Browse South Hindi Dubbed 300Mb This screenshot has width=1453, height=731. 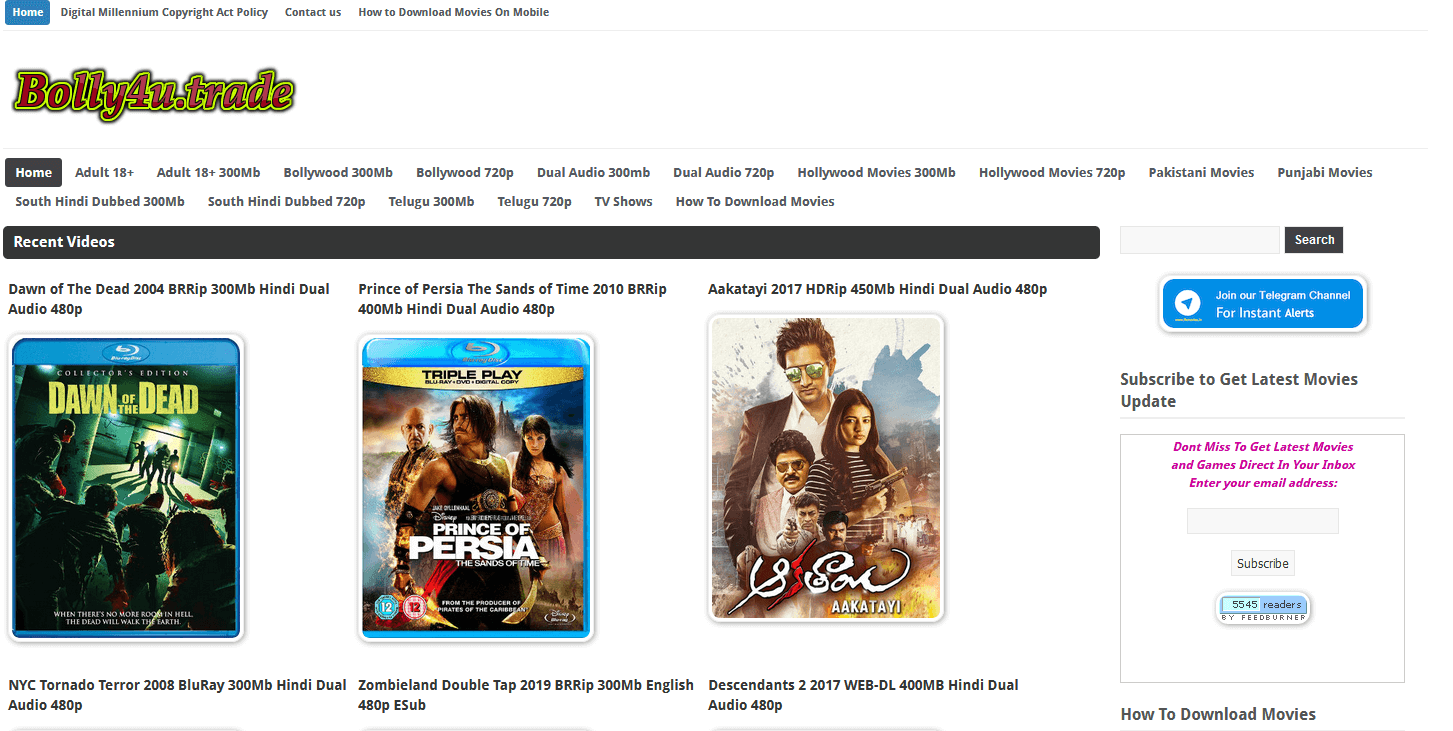tap(100, 201)
